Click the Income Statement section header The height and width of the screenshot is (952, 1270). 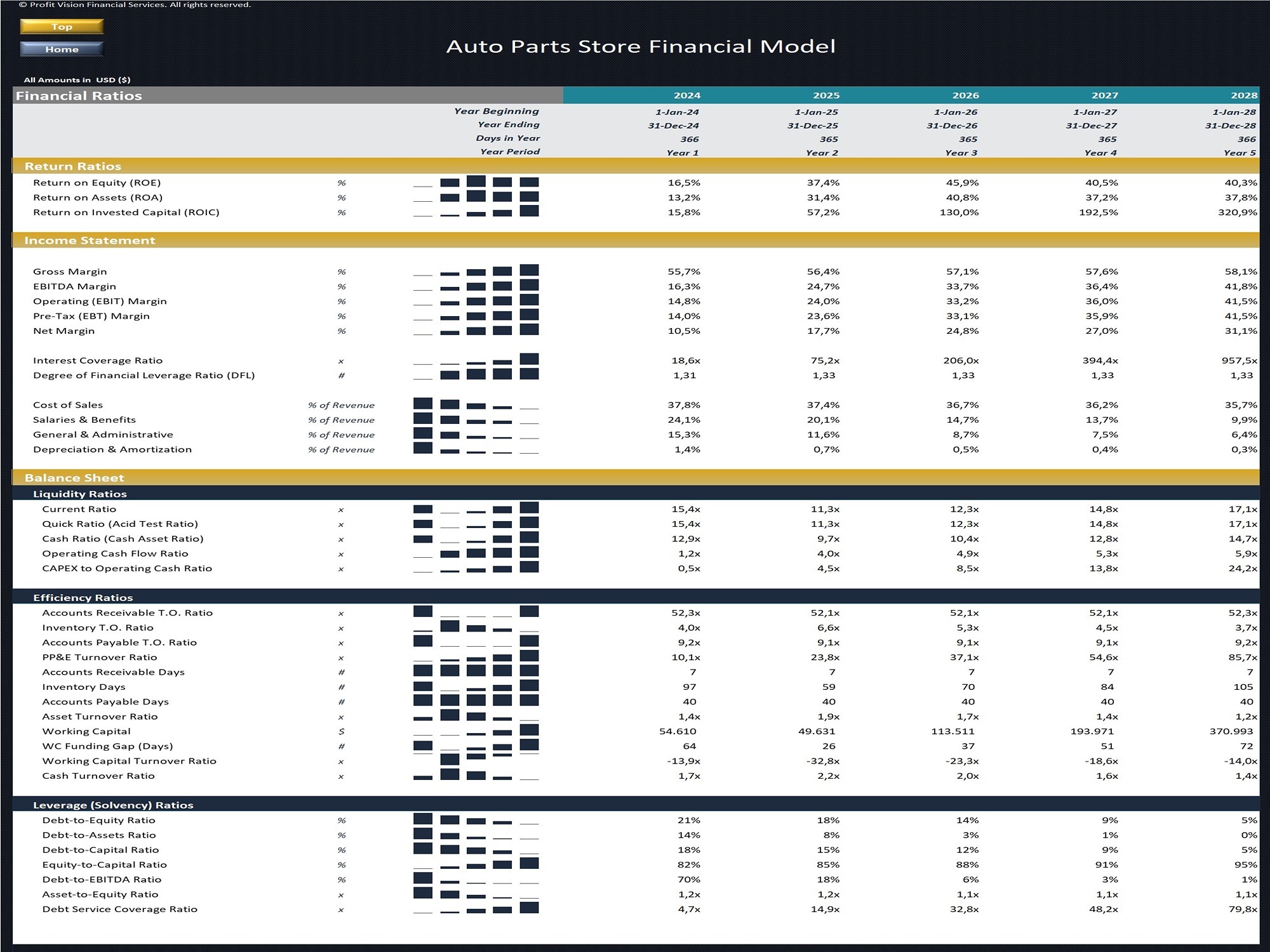pyautogui.click(x=636, y=240)
